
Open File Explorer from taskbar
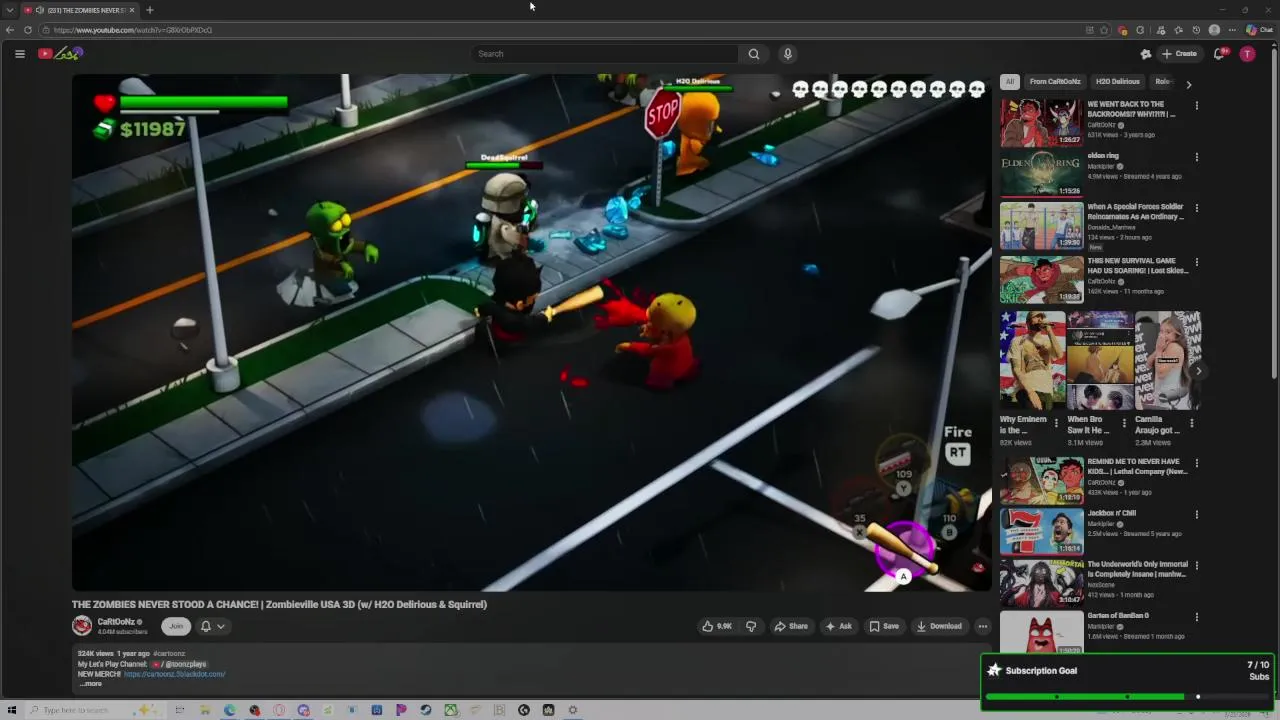coord(205,710)
